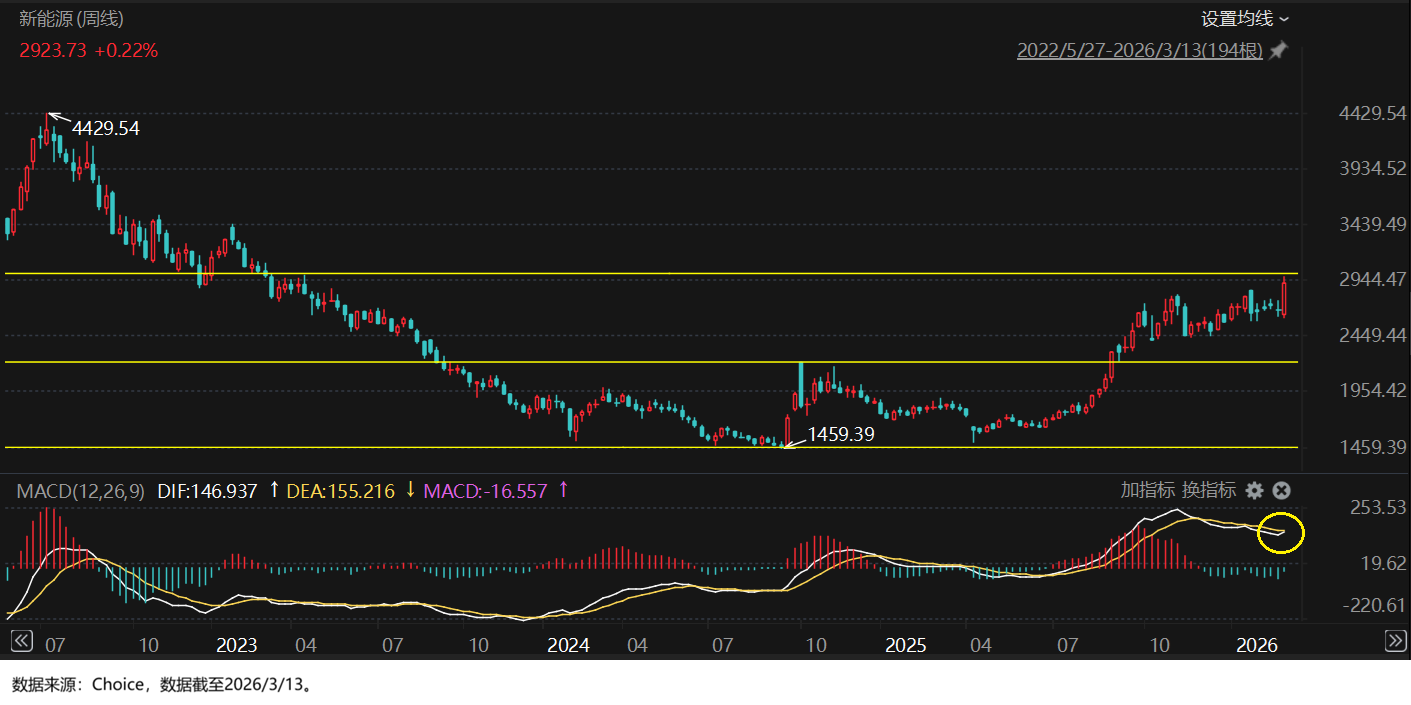Click the MACD:-16.557 value

tap(486, 491)
